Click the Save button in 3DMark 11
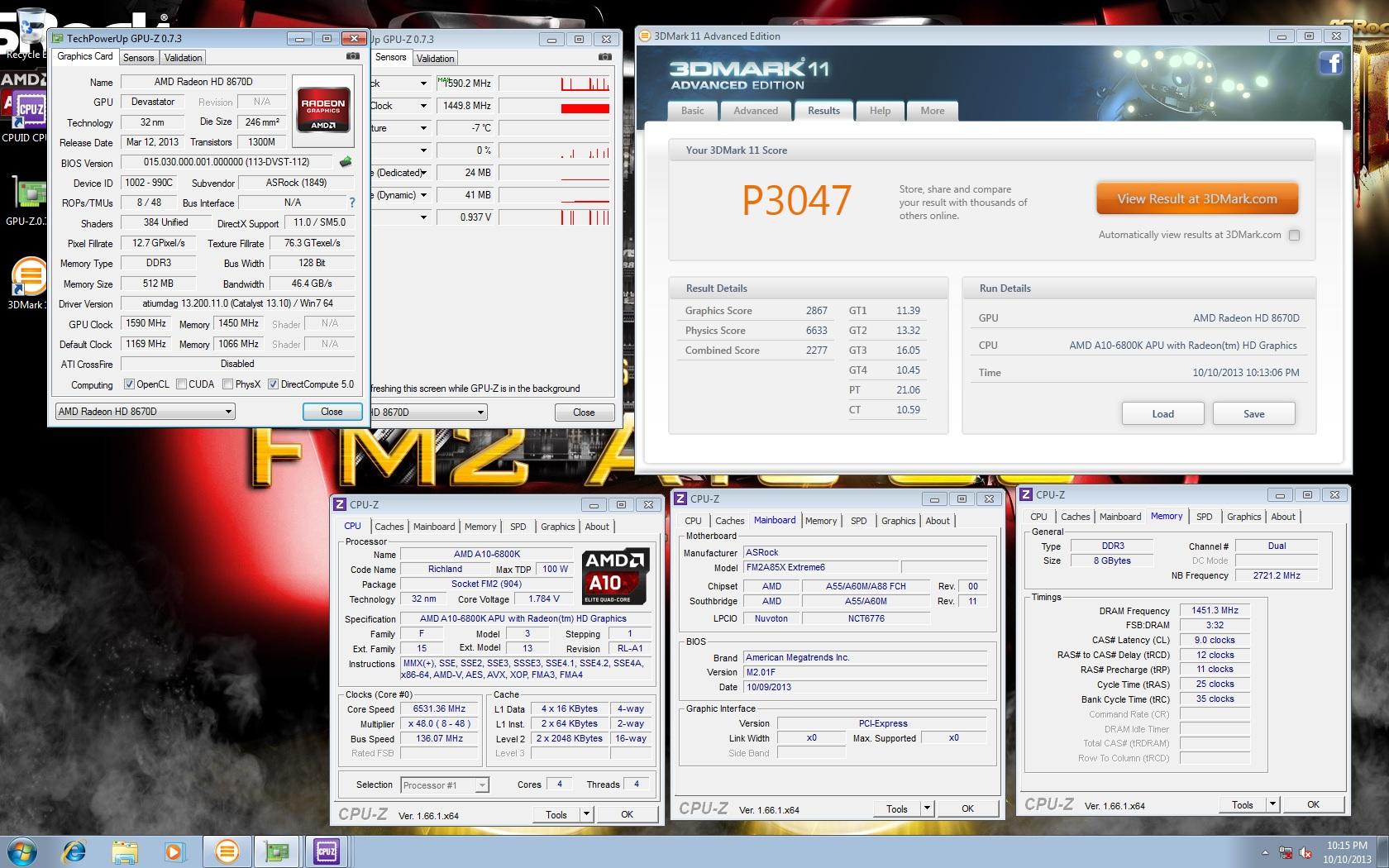Viewport: 1389px width, 868px height. tap(1253, 413)
